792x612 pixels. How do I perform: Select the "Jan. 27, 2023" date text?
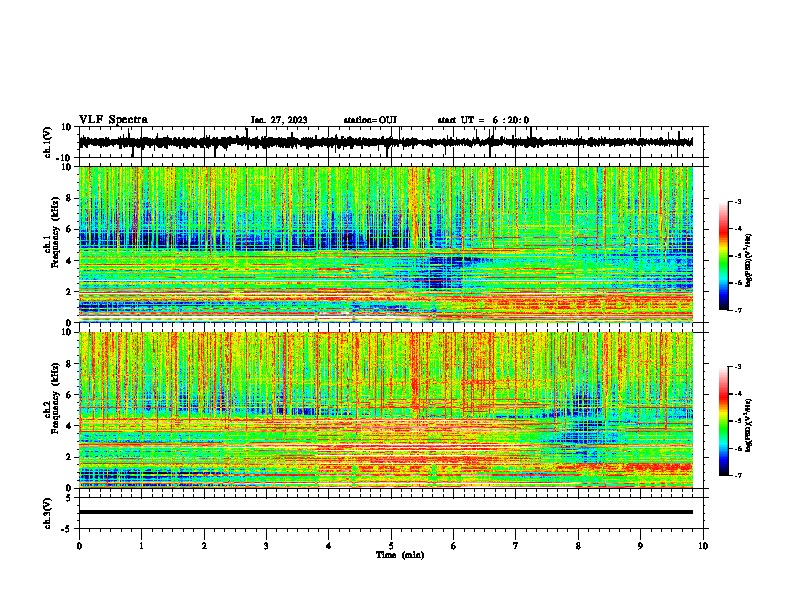279,120
